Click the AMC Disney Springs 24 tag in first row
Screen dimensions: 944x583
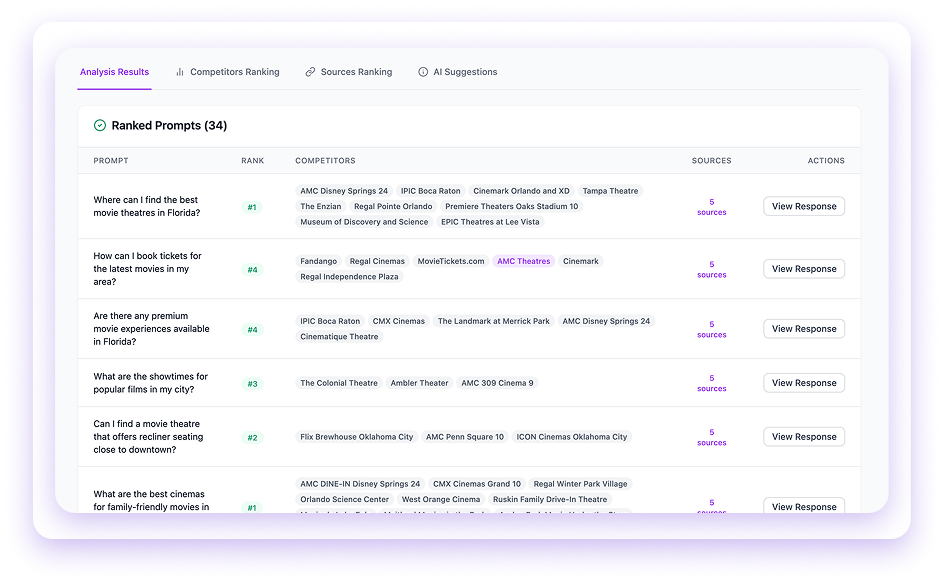344,191
